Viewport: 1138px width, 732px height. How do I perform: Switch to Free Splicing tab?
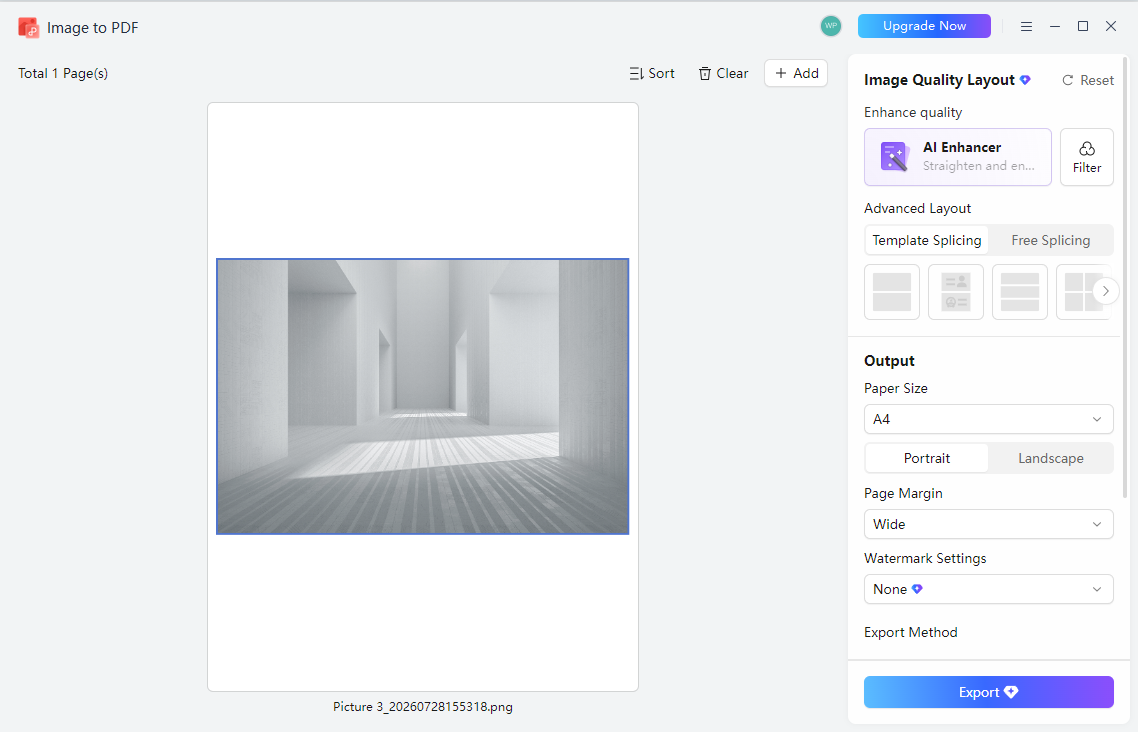1050,240
